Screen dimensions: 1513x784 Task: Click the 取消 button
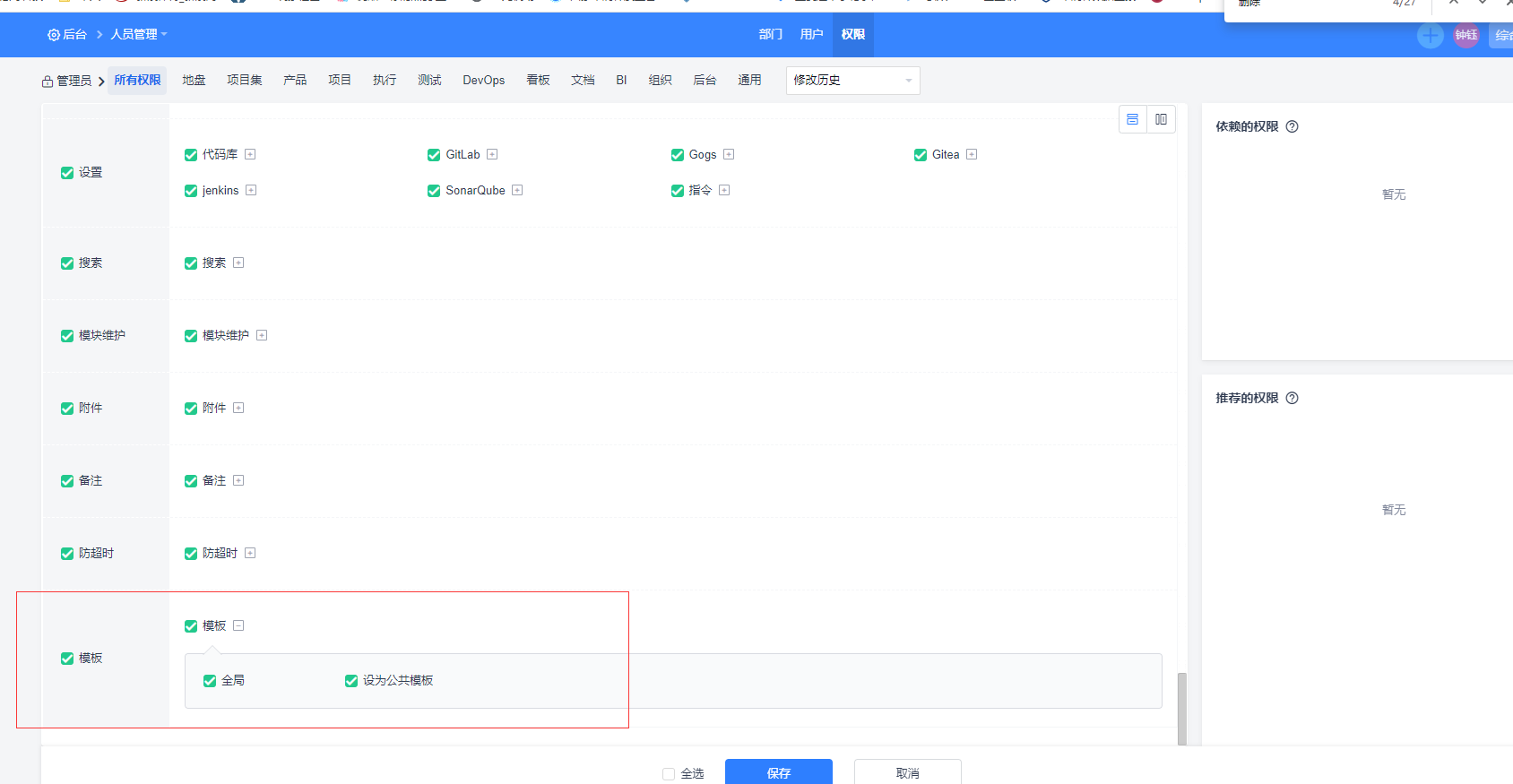[907, 772]
